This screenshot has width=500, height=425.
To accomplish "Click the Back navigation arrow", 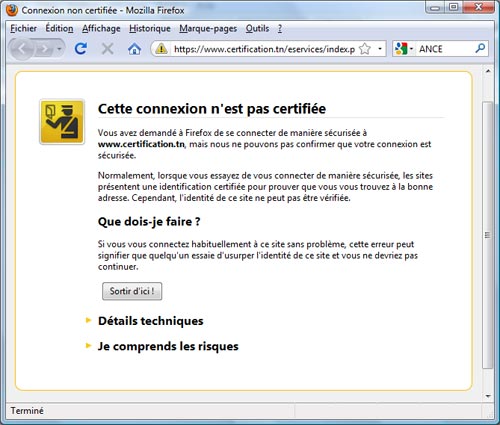I will (x=22, y=49).
